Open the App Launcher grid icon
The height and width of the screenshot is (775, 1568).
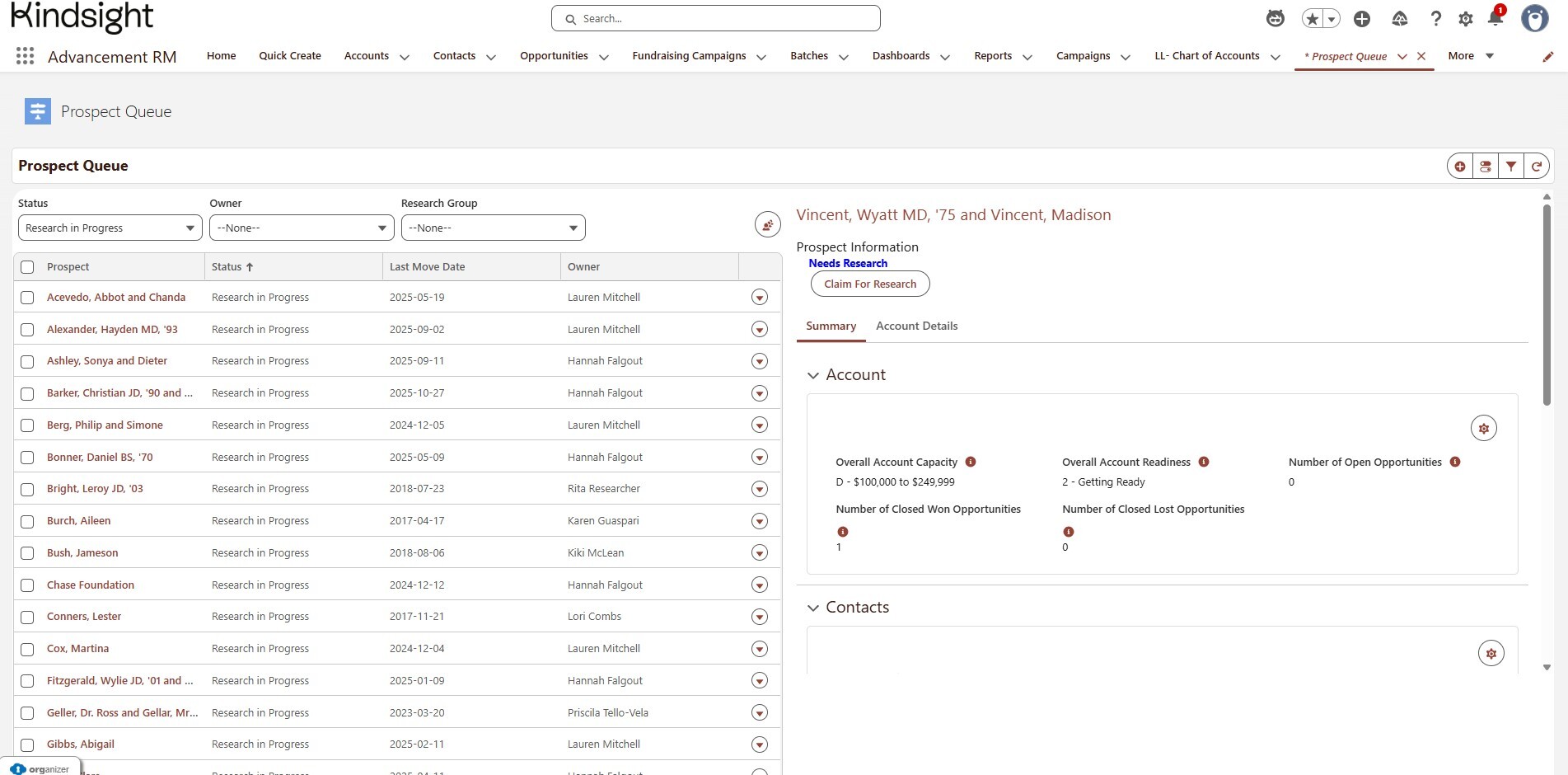[x=25, y=56]
